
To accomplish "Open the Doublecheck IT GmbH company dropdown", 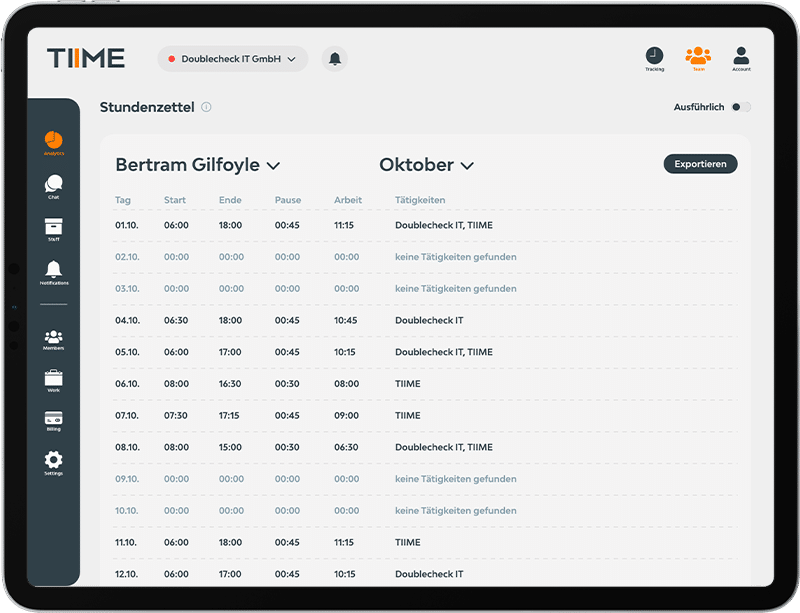I will click(233, 59).
